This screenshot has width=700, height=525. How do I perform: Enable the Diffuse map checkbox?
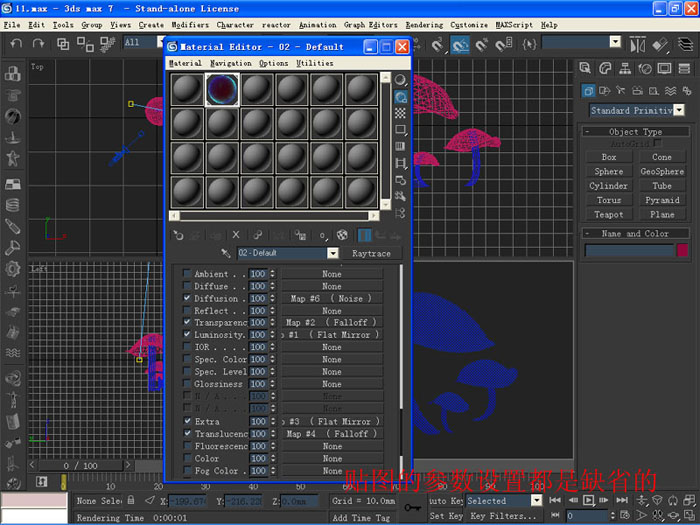tap(187, 286)
